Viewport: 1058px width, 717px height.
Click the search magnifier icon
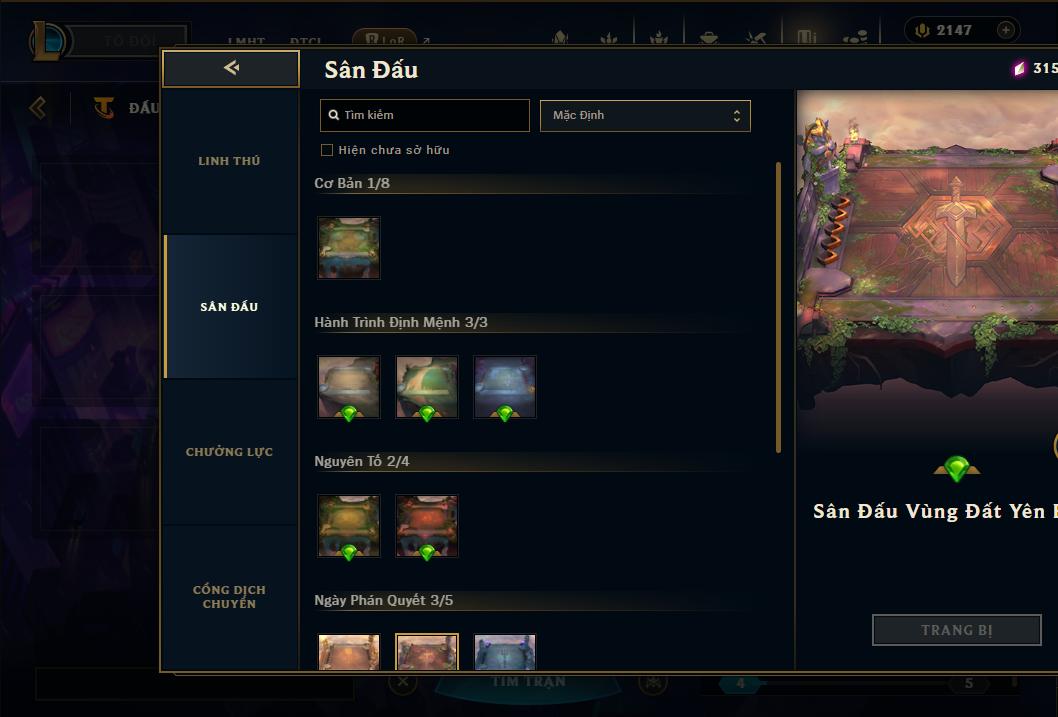pyautogui.click(x=333, y=115)
